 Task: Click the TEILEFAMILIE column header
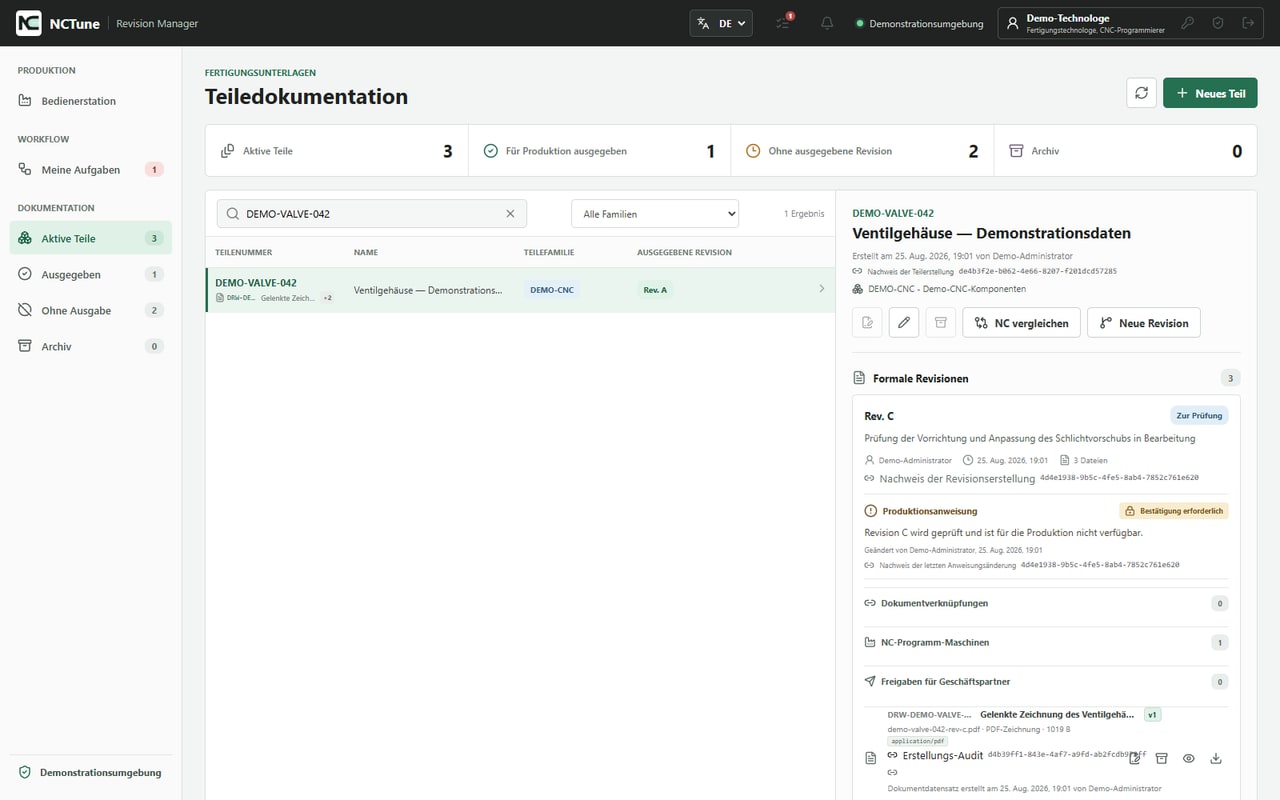549,253
